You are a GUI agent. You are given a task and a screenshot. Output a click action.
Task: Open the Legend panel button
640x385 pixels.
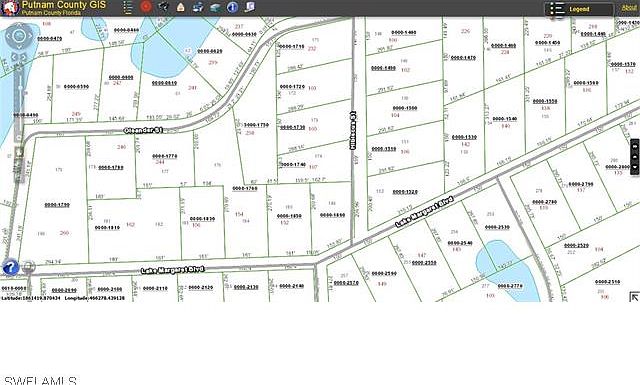[x=579, y=9]
